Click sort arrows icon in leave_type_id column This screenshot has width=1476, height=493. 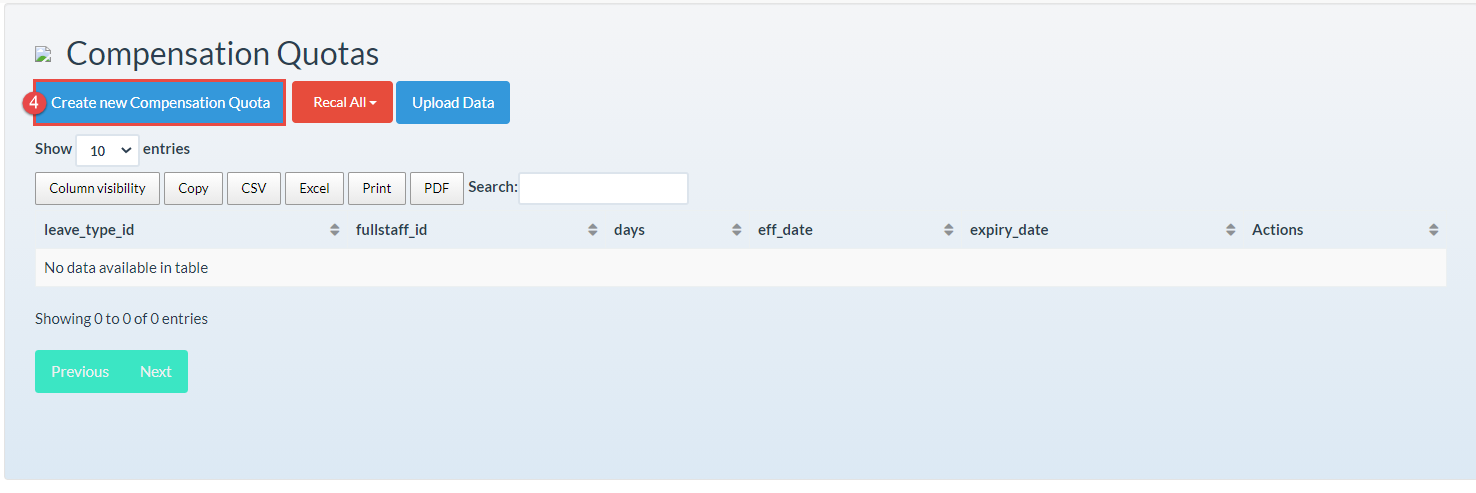335,230
